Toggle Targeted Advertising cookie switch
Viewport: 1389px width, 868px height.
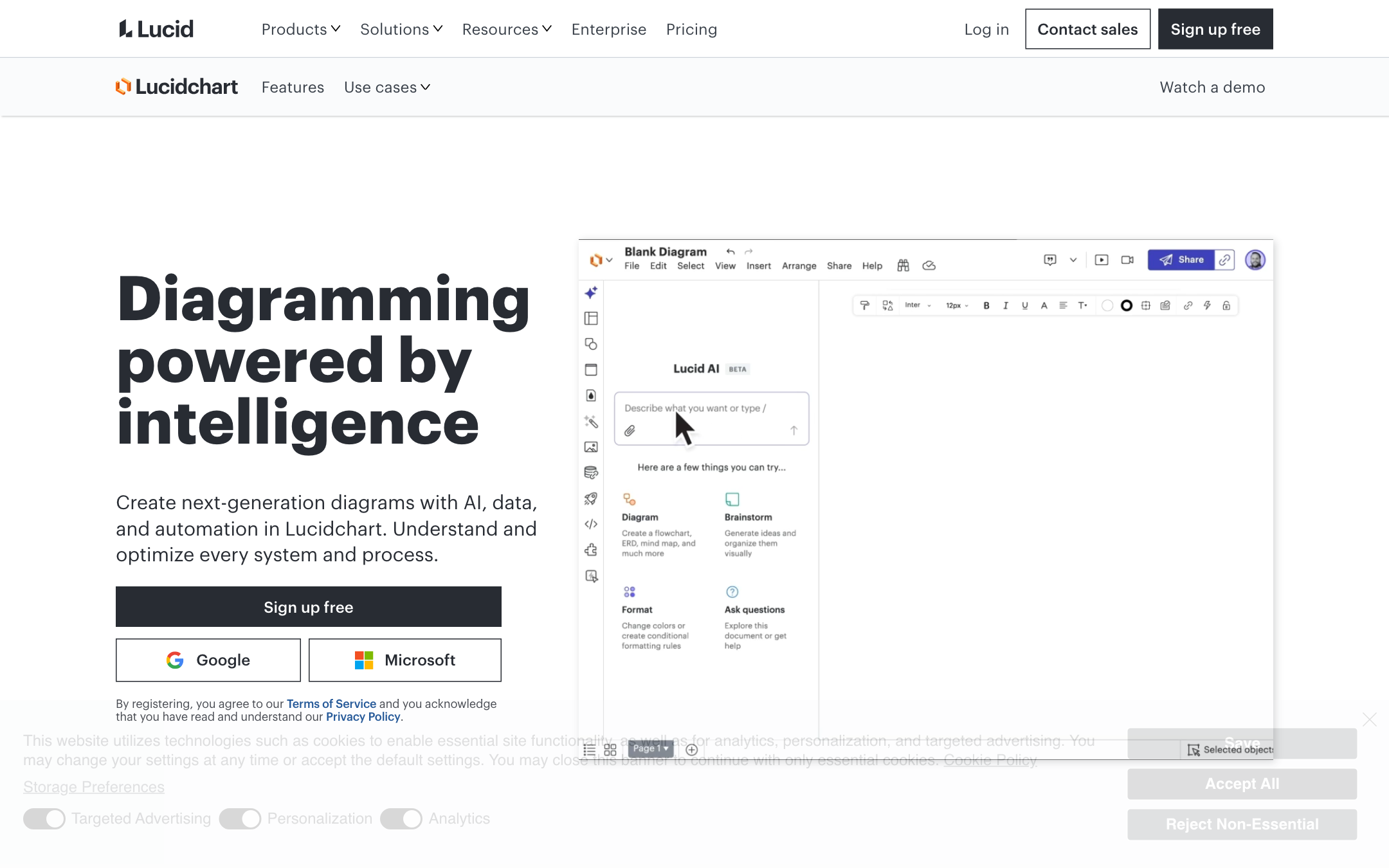pos(44,818)
